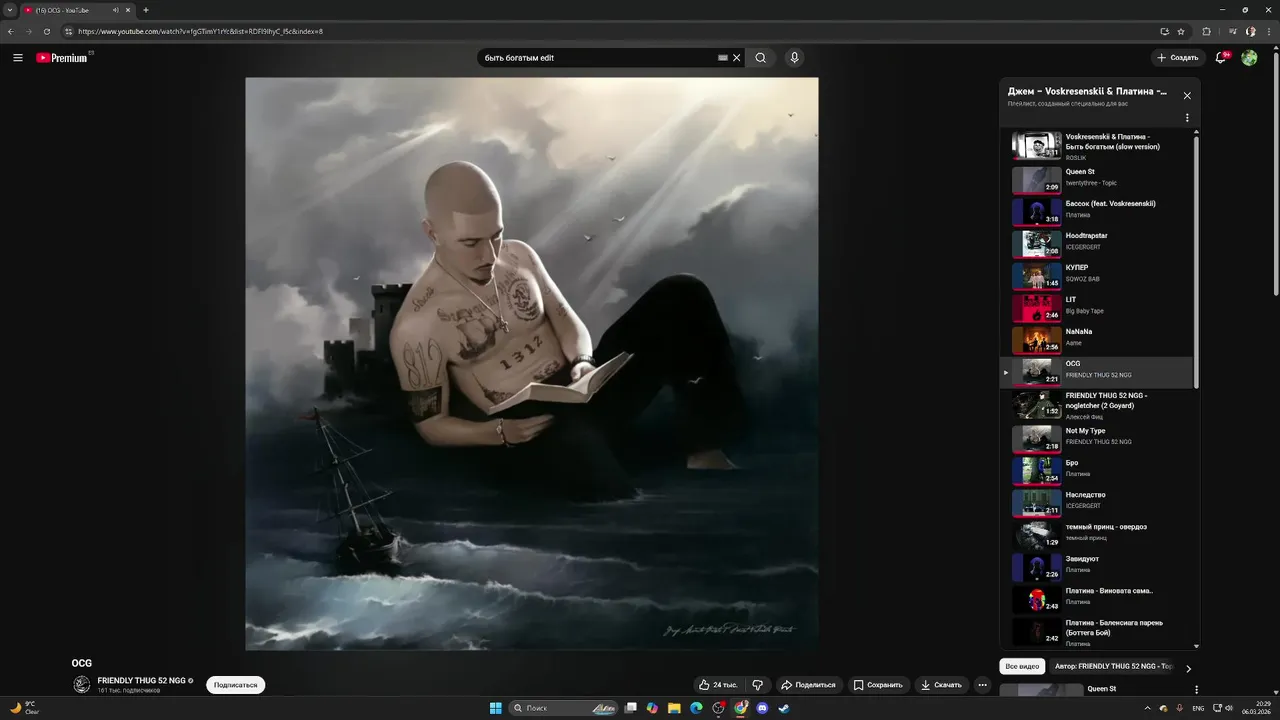The image size is (1280, 720).
Task: Click the browser address bar URL
Action: click(x=200, y=31)
